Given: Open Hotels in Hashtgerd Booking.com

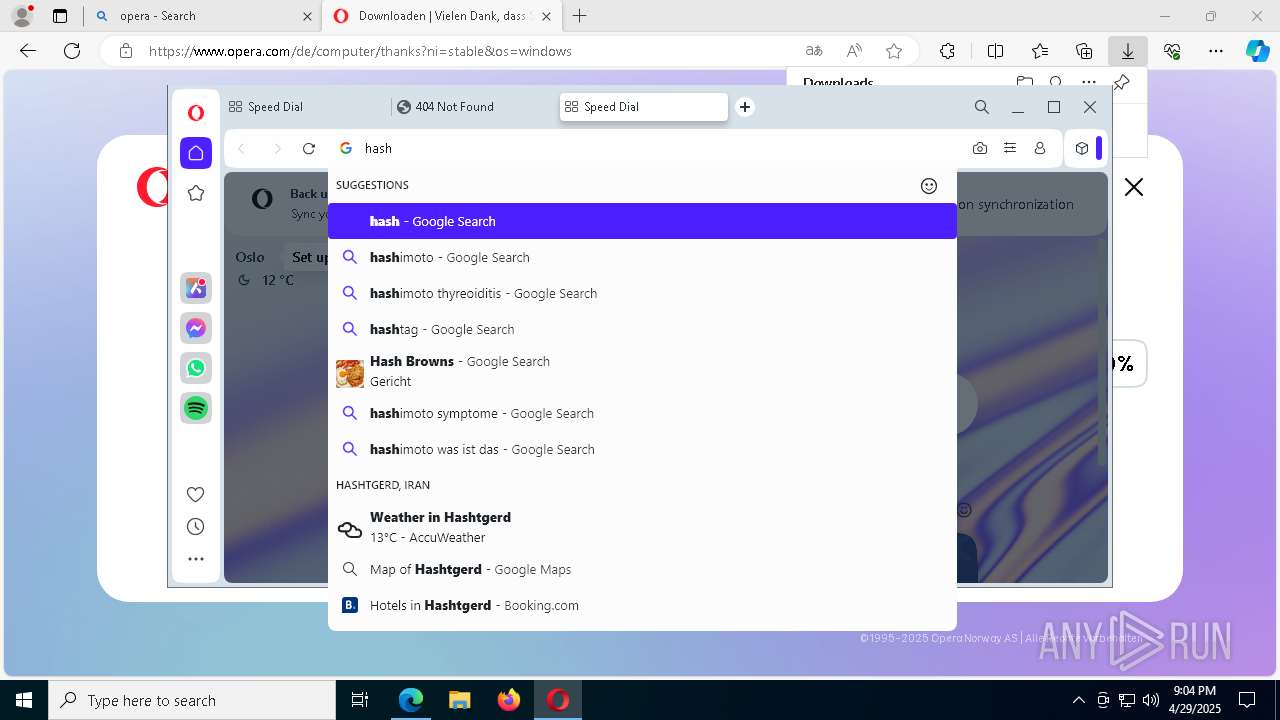Looking at the screenshot, I should tap(642, 605).
